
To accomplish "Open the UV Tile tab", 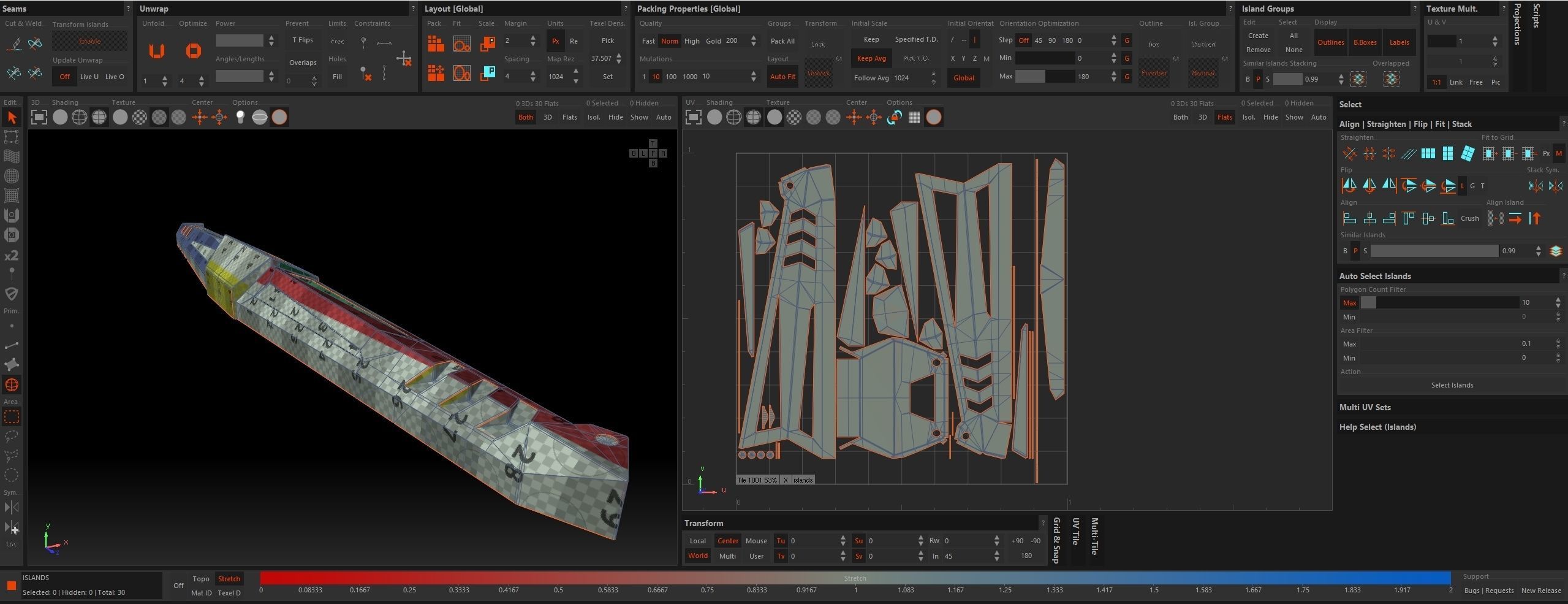I will [1075, 532].
